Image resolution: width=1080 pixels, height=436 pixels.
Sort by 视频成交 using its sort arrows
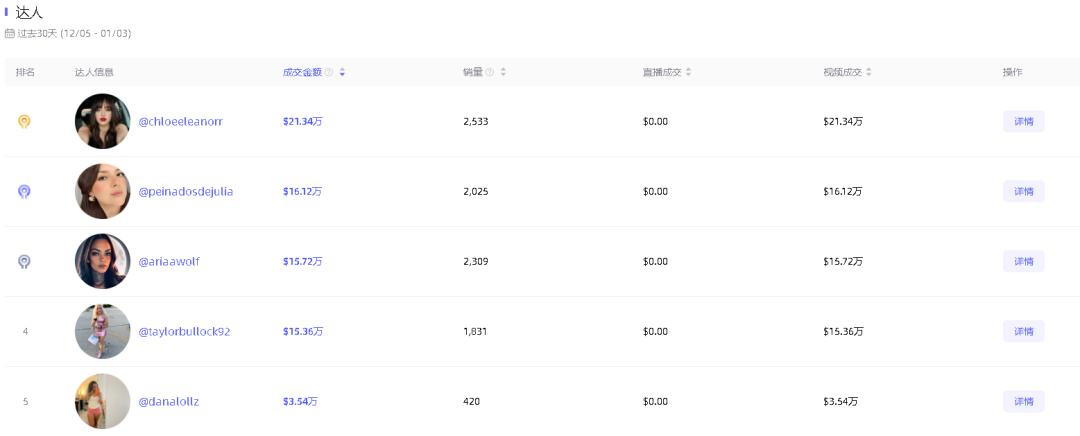868,72
